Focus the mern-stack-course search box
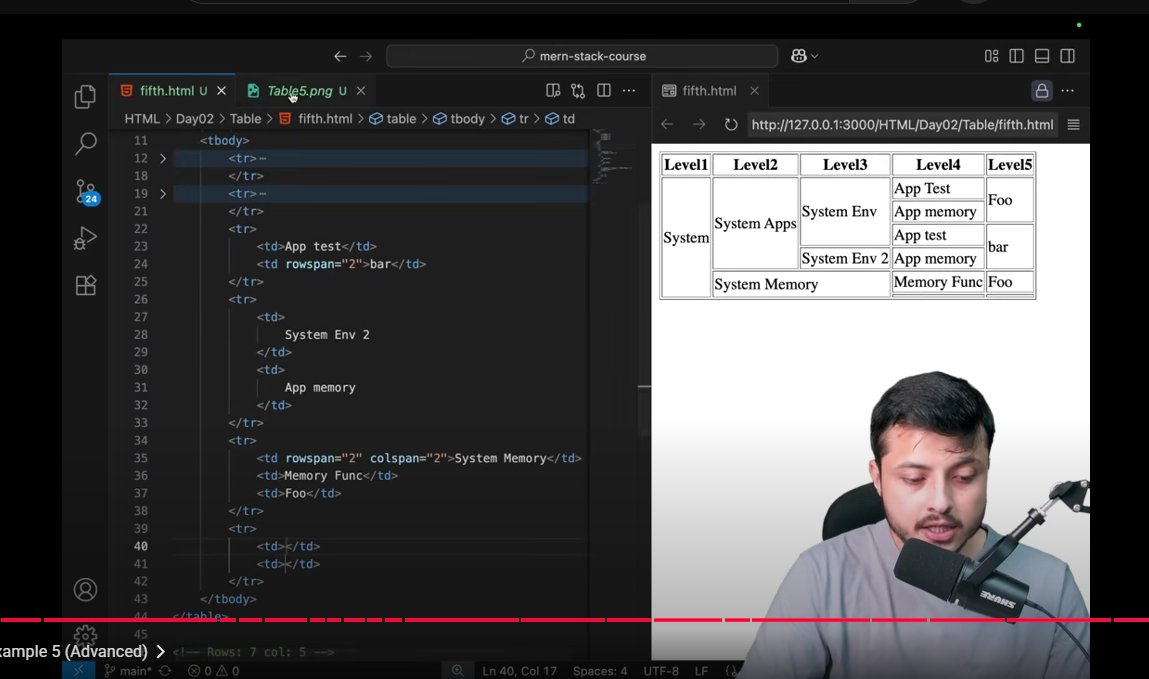This screenshot has height=679, width=1149. point(582,56)
